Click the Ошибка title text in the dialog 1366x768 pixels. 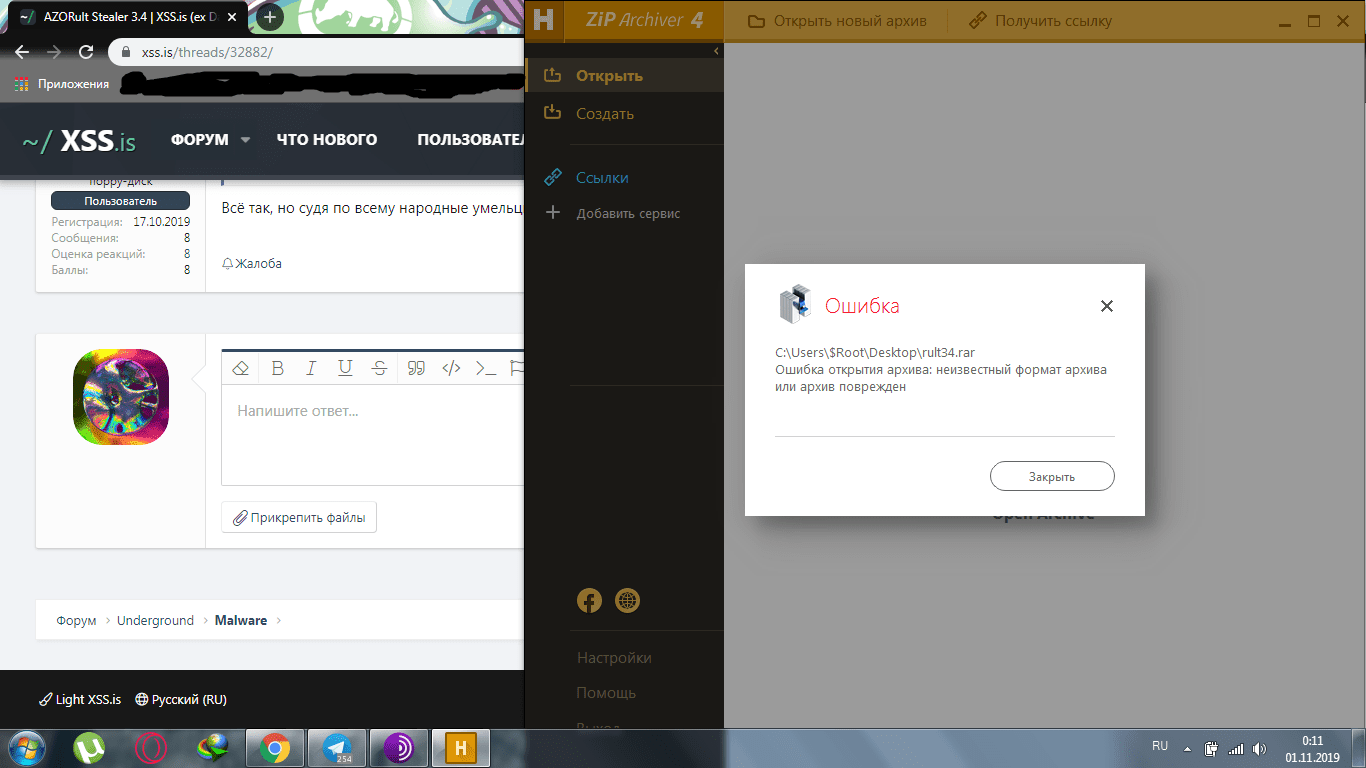[x=862, y=306]
